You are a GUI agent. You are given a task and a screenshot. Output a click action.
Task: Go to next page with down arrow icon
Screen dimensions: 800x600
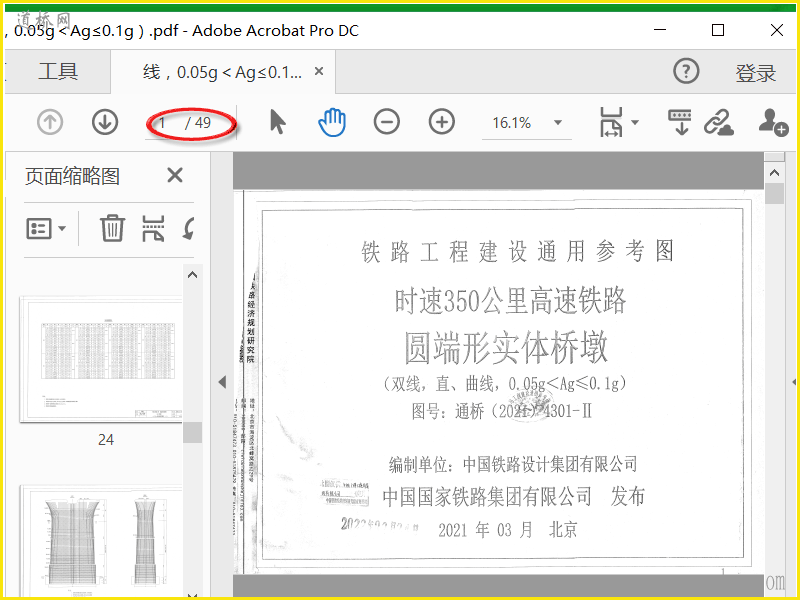105,122
